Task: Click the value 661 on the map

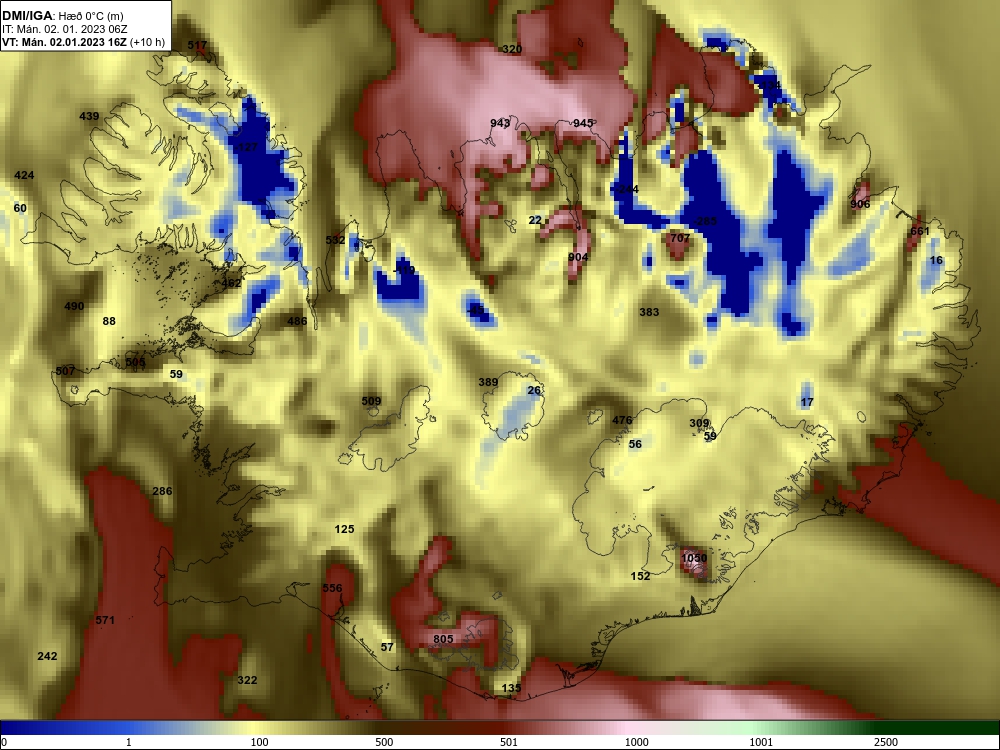Action: (x=920, y=232)
